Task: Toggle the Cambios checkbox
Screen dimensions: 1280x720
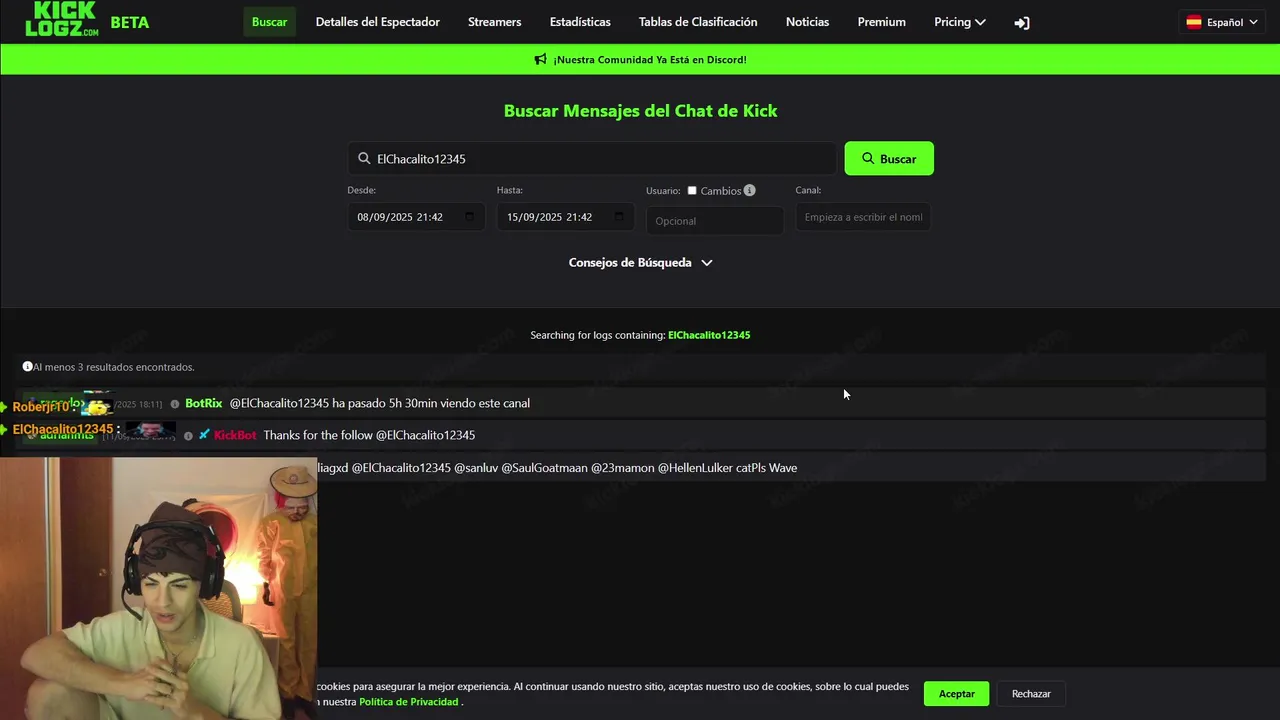Action: coord(691,191)
